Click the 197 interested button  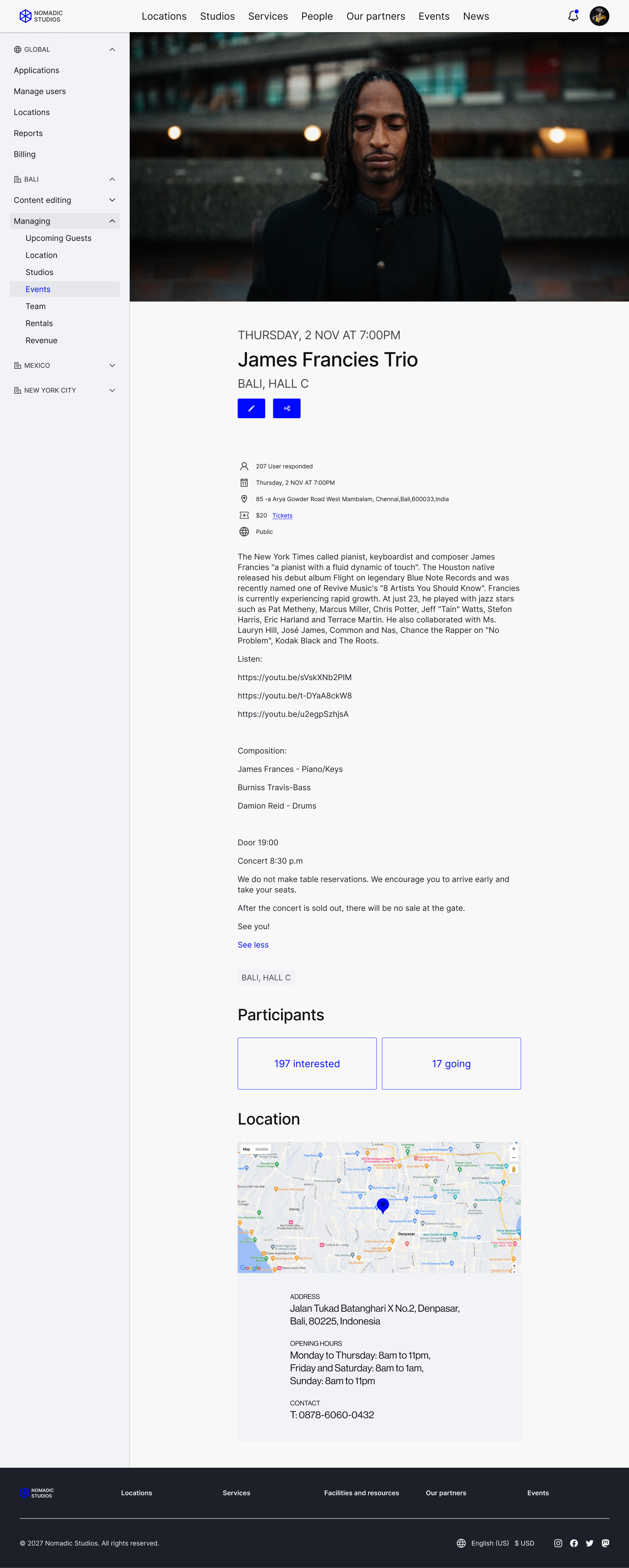pyautogui.click(x=307, y=1063)
